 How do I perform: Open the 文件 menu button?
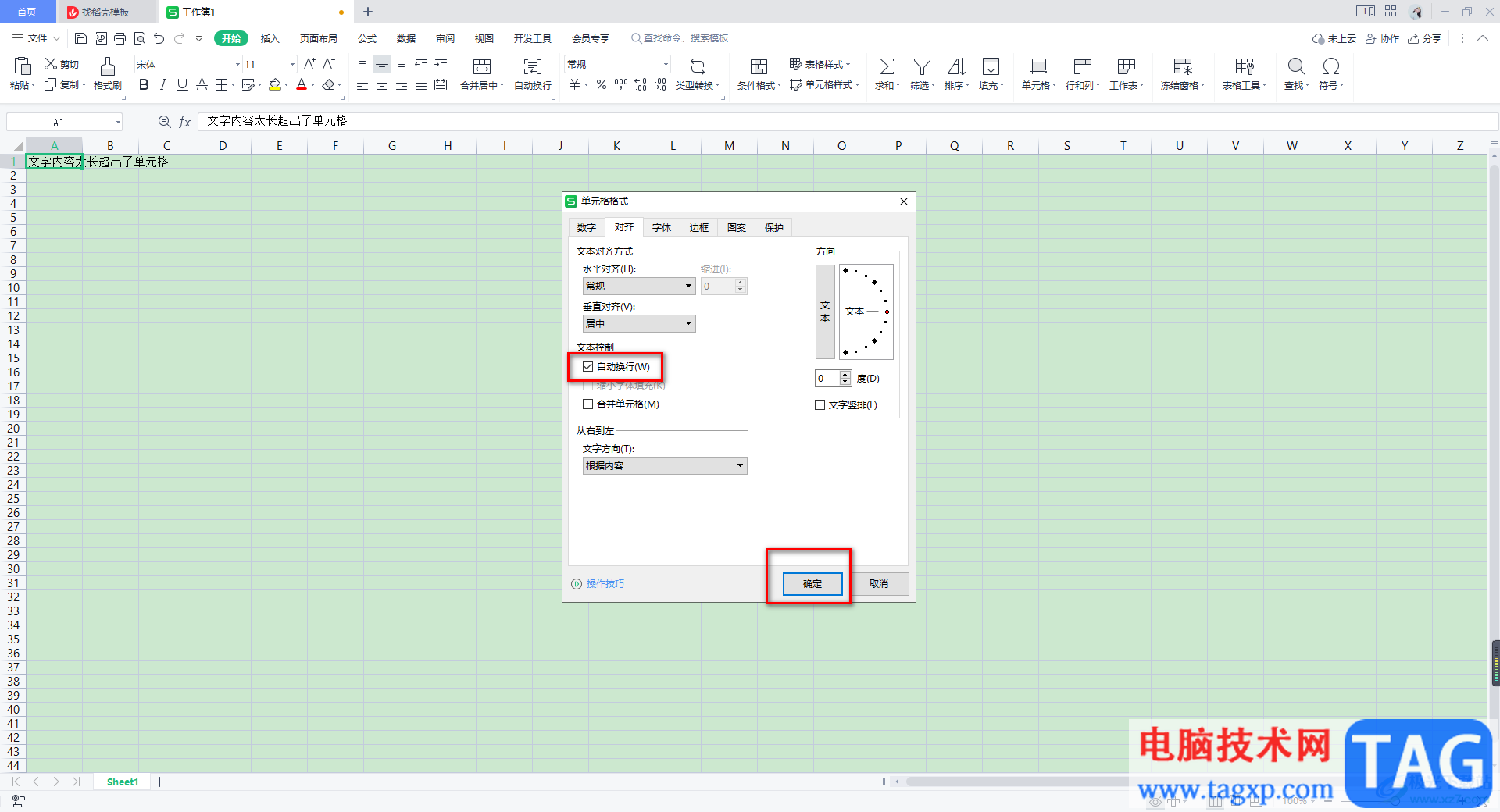coord(36,38)
